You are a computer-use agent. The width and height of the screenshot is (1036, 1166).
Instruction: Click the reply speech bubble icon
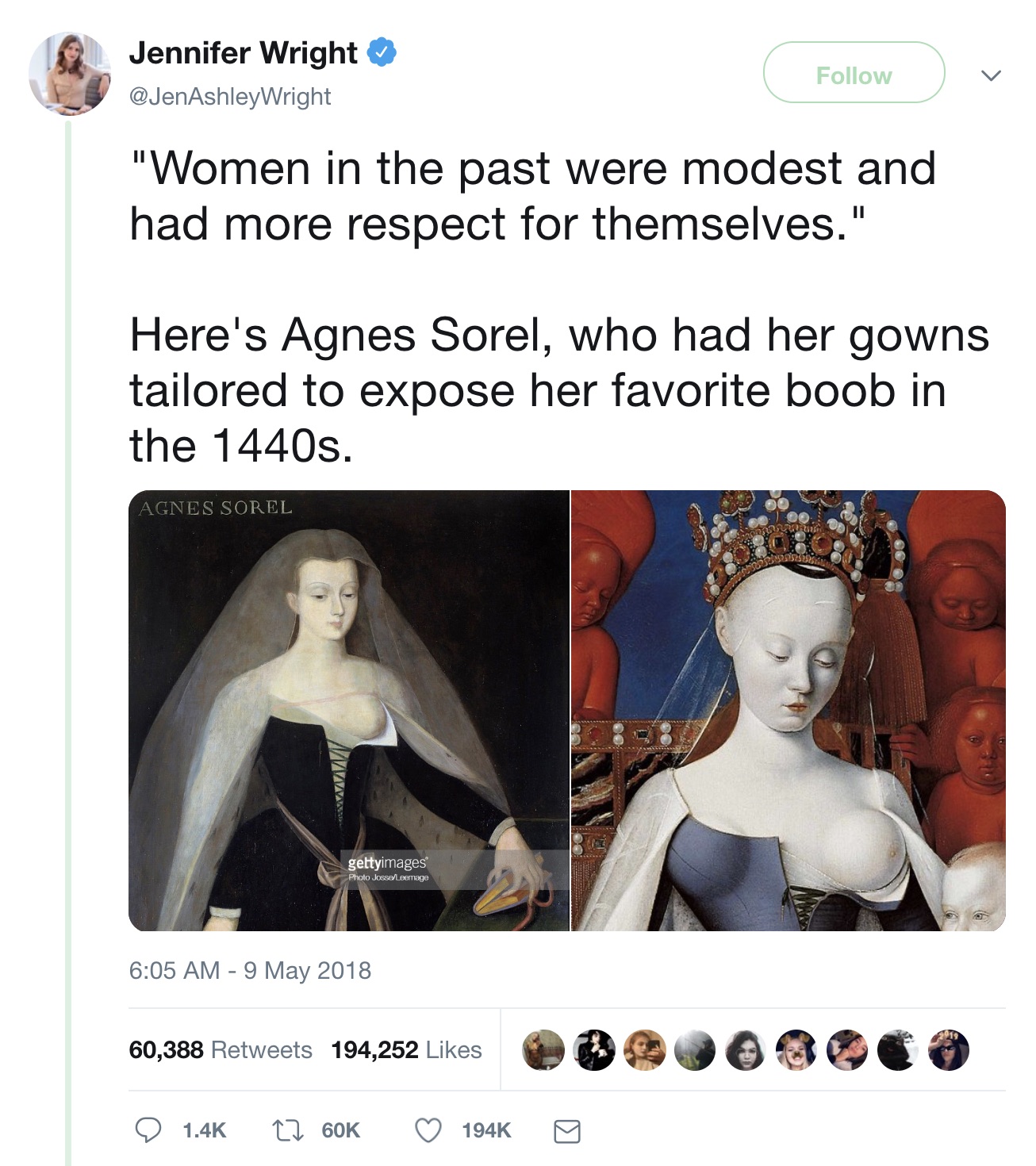point(148,1130)
